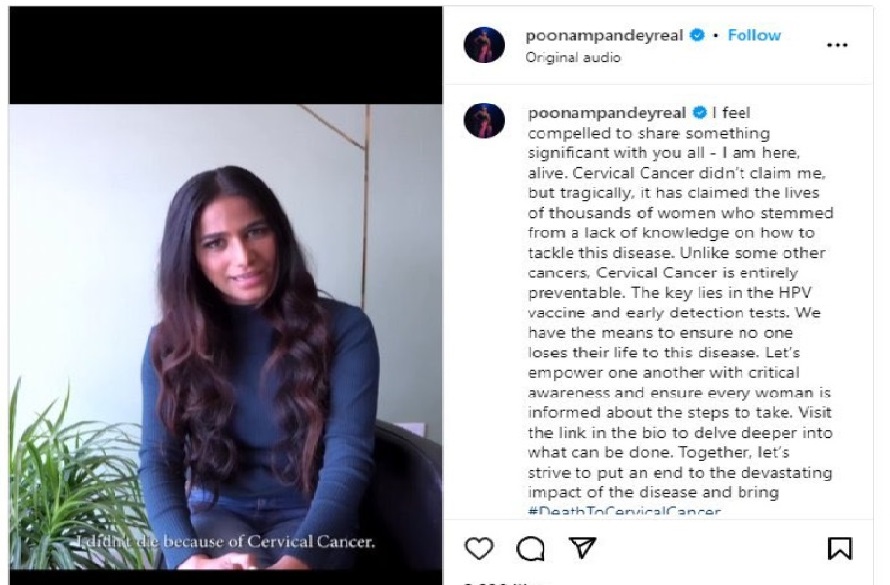
Task: Open comments via the speech bubble icon
Action: coord(530,549)
